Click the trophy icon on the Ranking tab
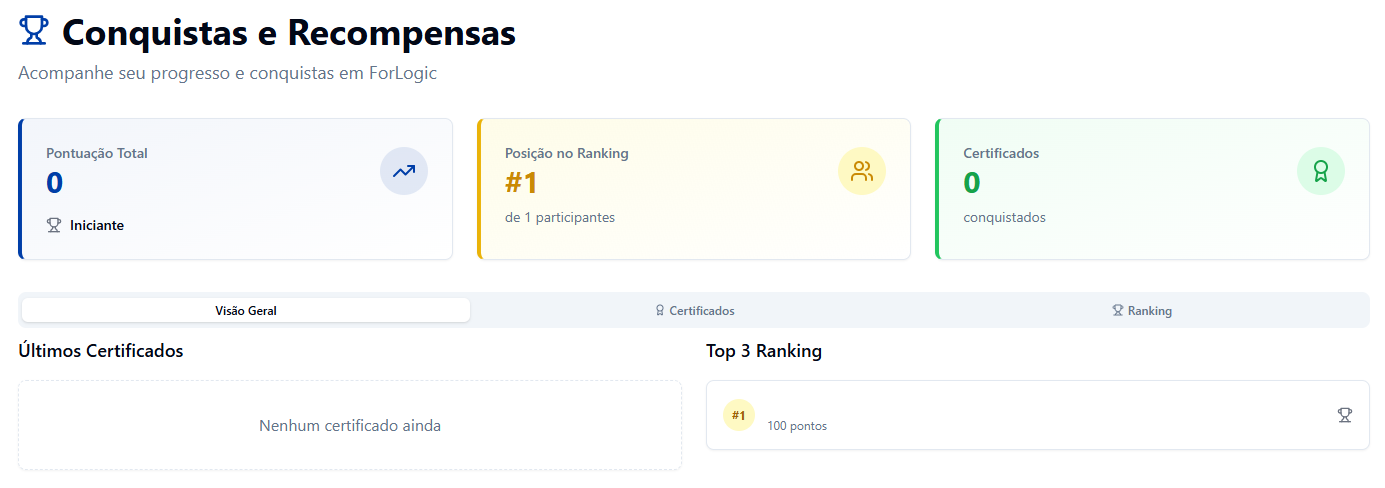1385x488 pixels. click(1118, 311)
